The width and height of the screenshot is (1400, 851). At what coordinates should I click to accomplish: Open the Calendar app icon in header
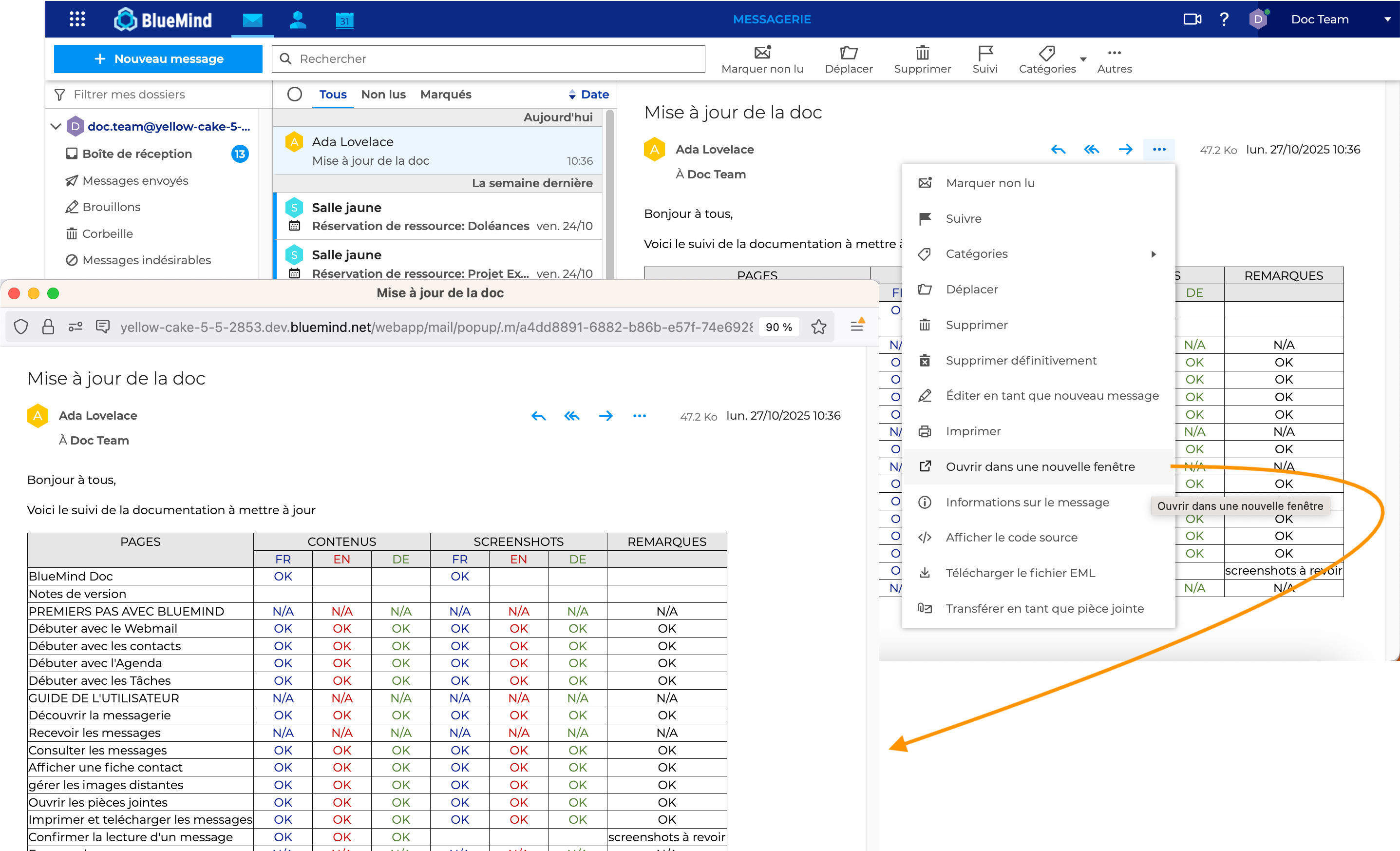click(x=344, y=20)
